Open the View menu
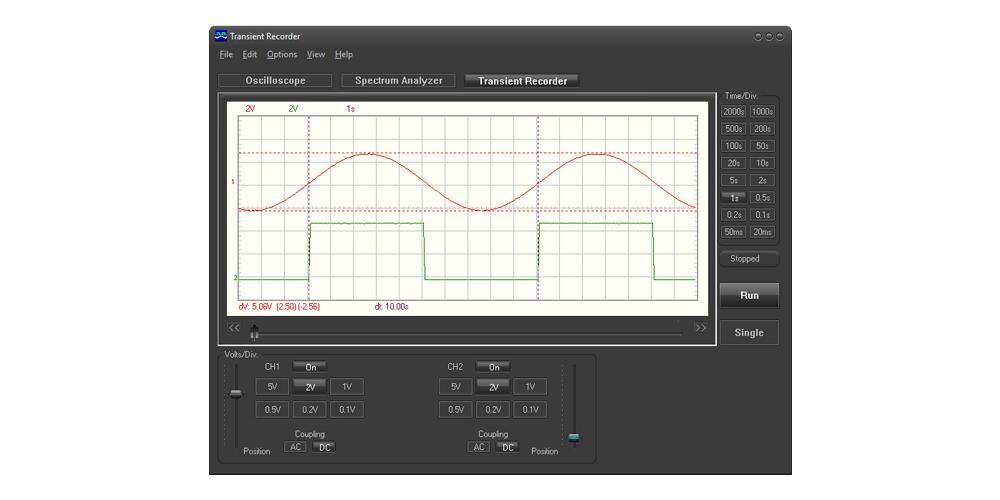 [x=316, y=55]
